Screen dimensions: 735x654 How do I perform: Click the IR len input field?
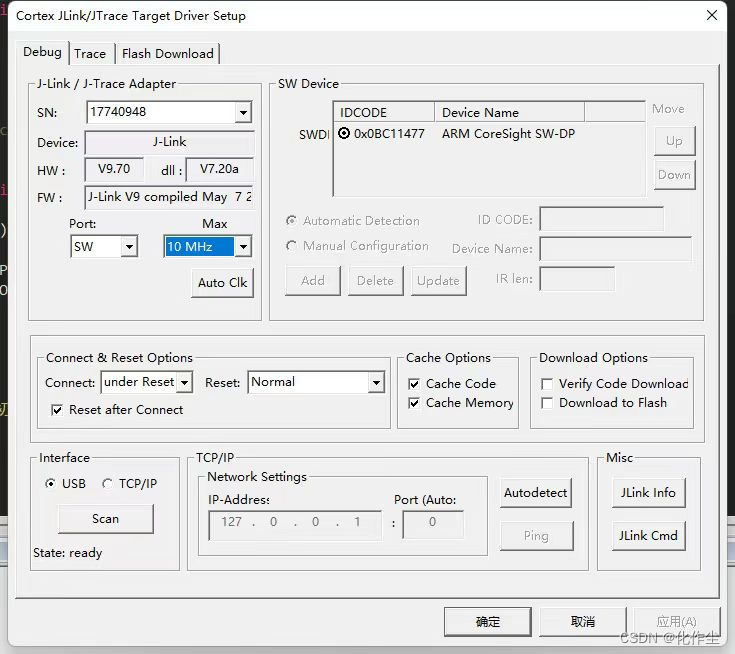tap(577, 279)
